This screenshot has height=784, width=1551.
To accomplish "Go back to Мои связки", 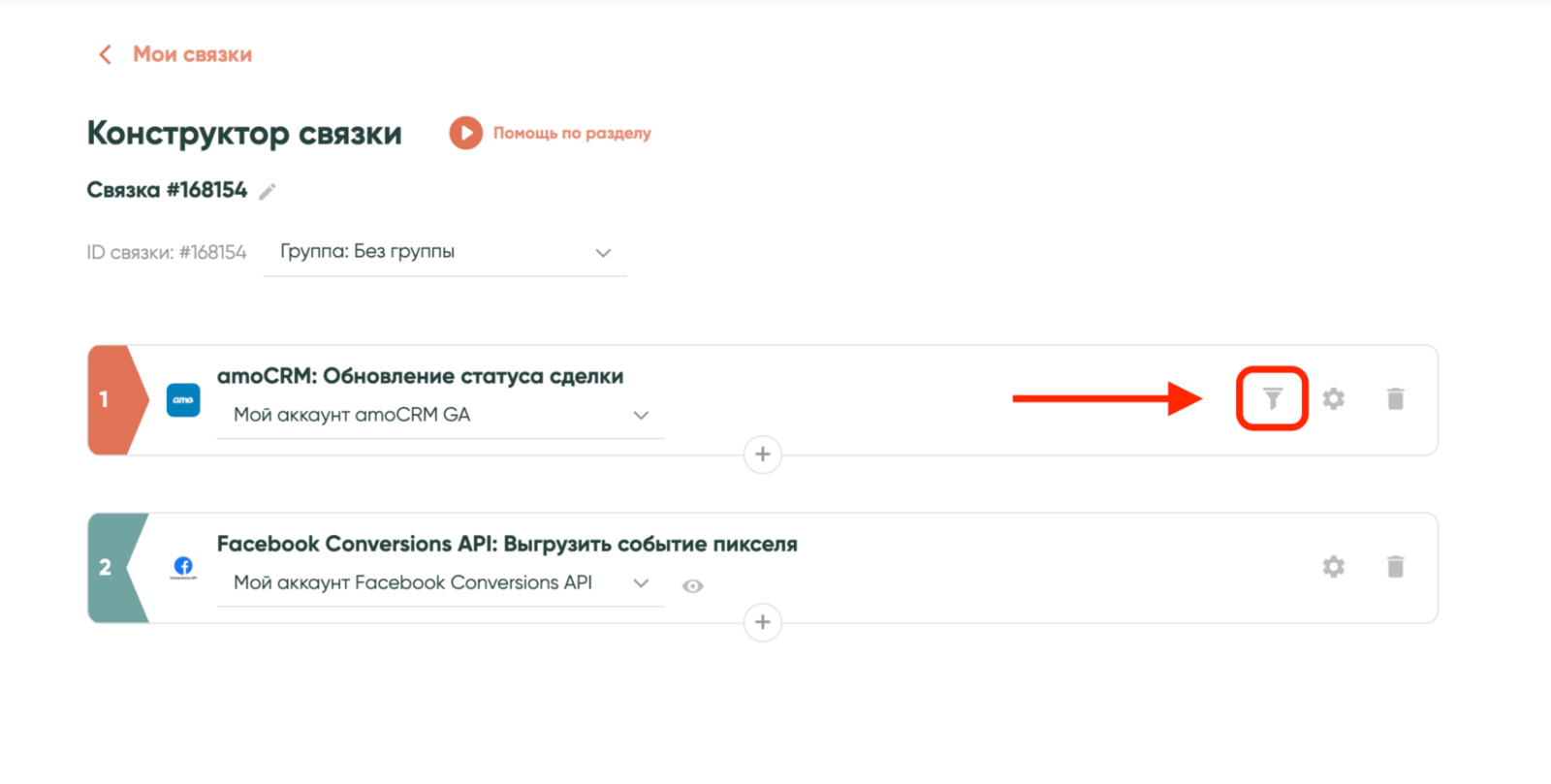I will 192,54.
